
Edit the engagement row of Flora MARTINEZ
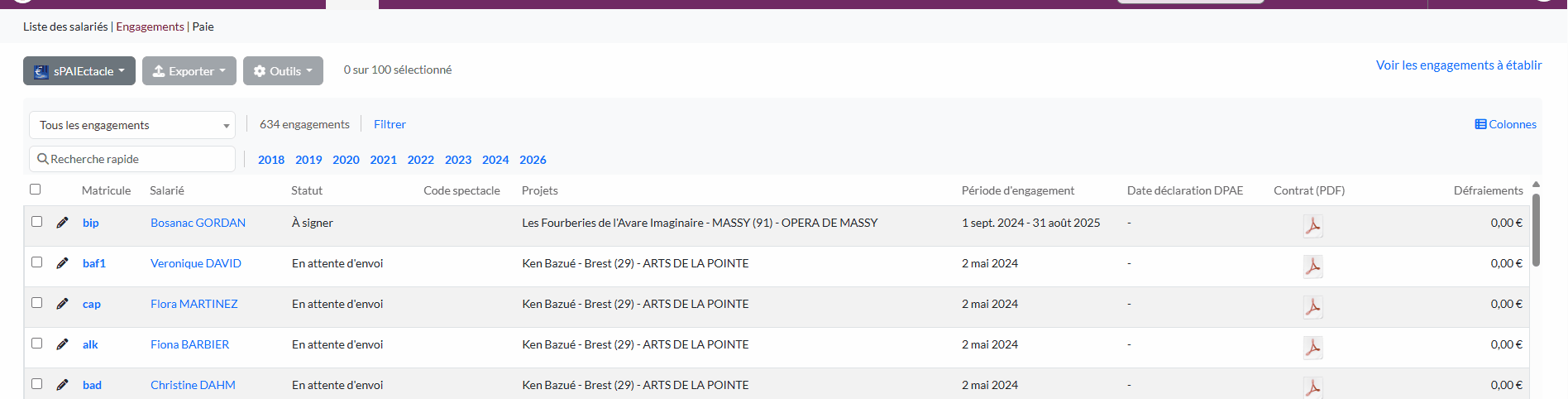pyautogui.click(x=62, y=304)
